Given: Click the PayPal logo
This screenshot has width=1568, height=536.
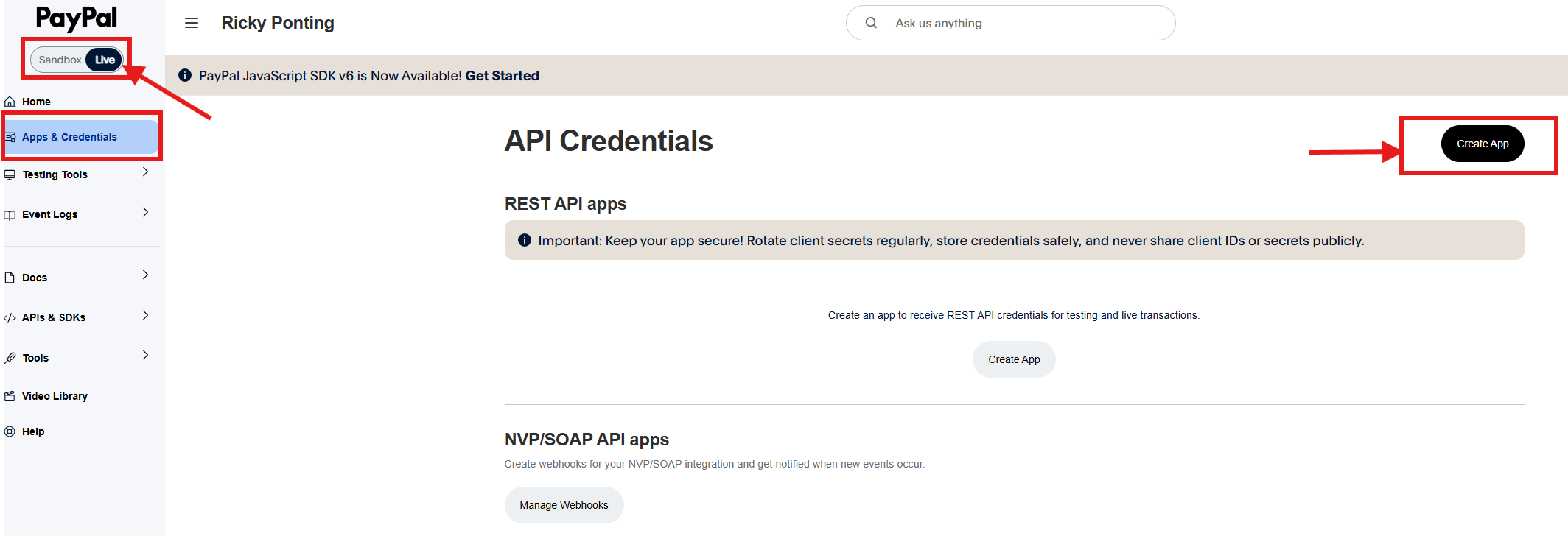Looking at the screenshot, I should click(x=77, y=18).
